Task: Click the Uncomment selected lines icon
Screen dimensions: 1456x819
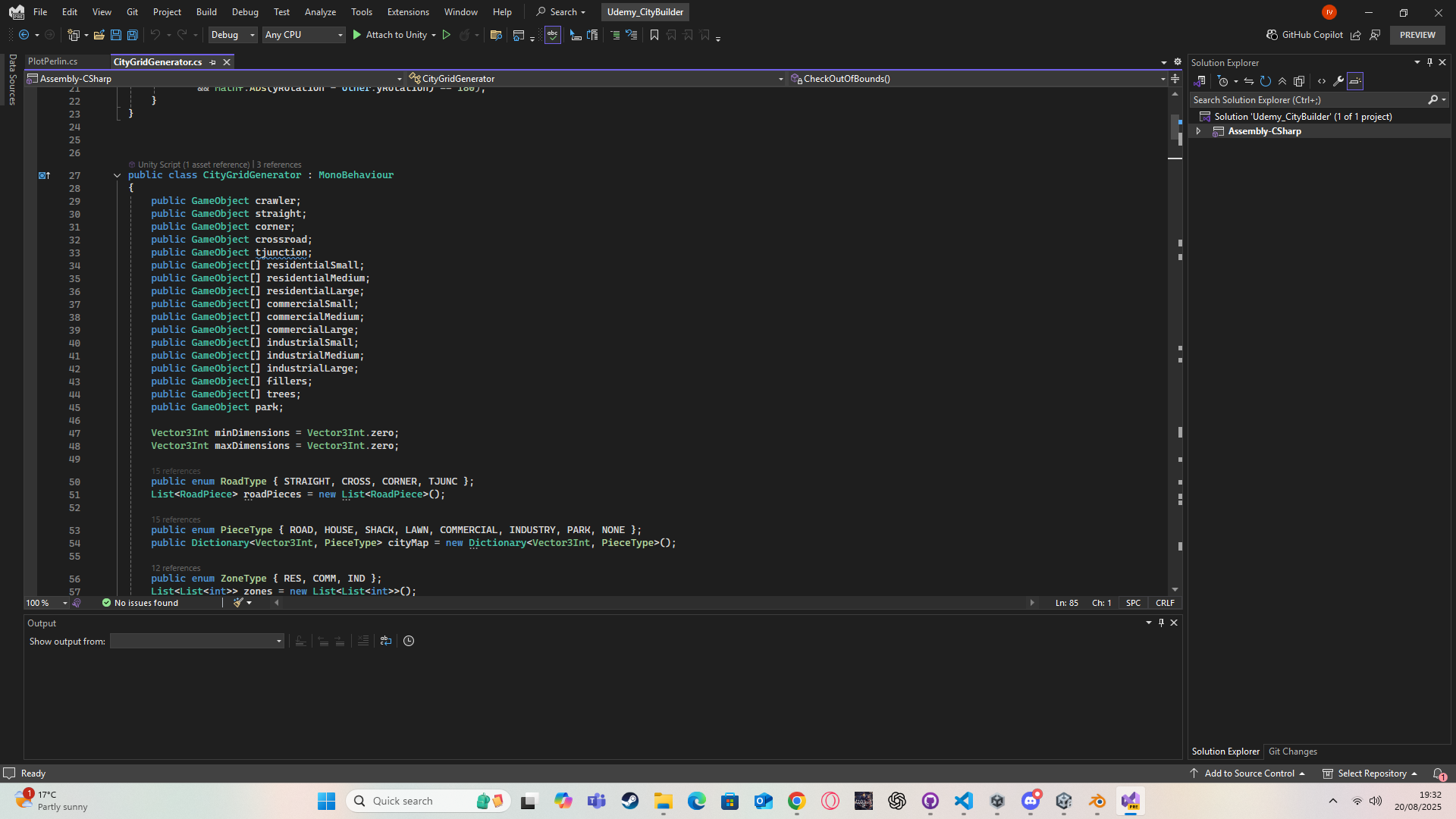Action: tap(631, 35)
